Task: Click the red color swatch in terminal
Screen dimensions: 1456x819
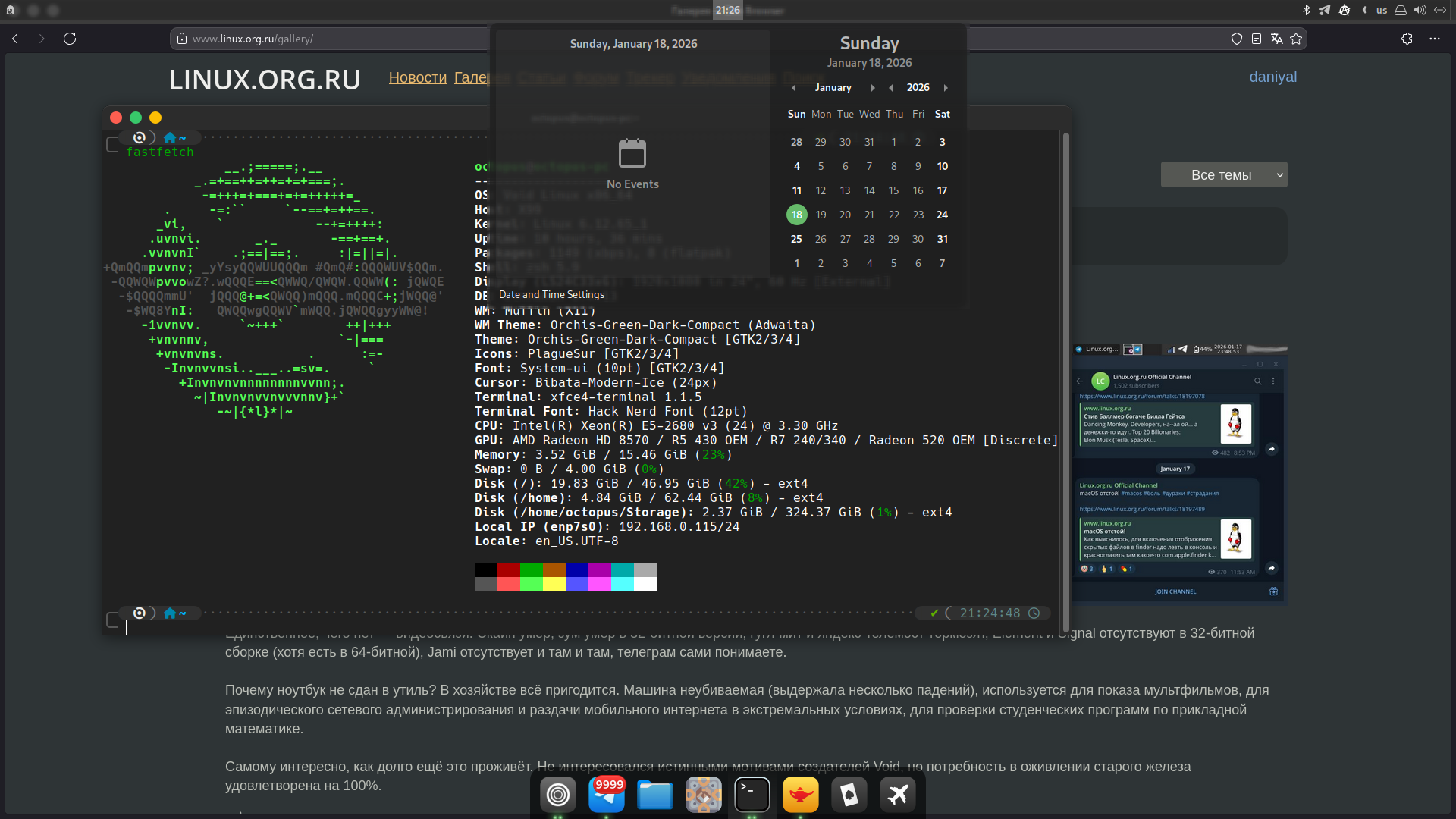Action: coord(508,570)
